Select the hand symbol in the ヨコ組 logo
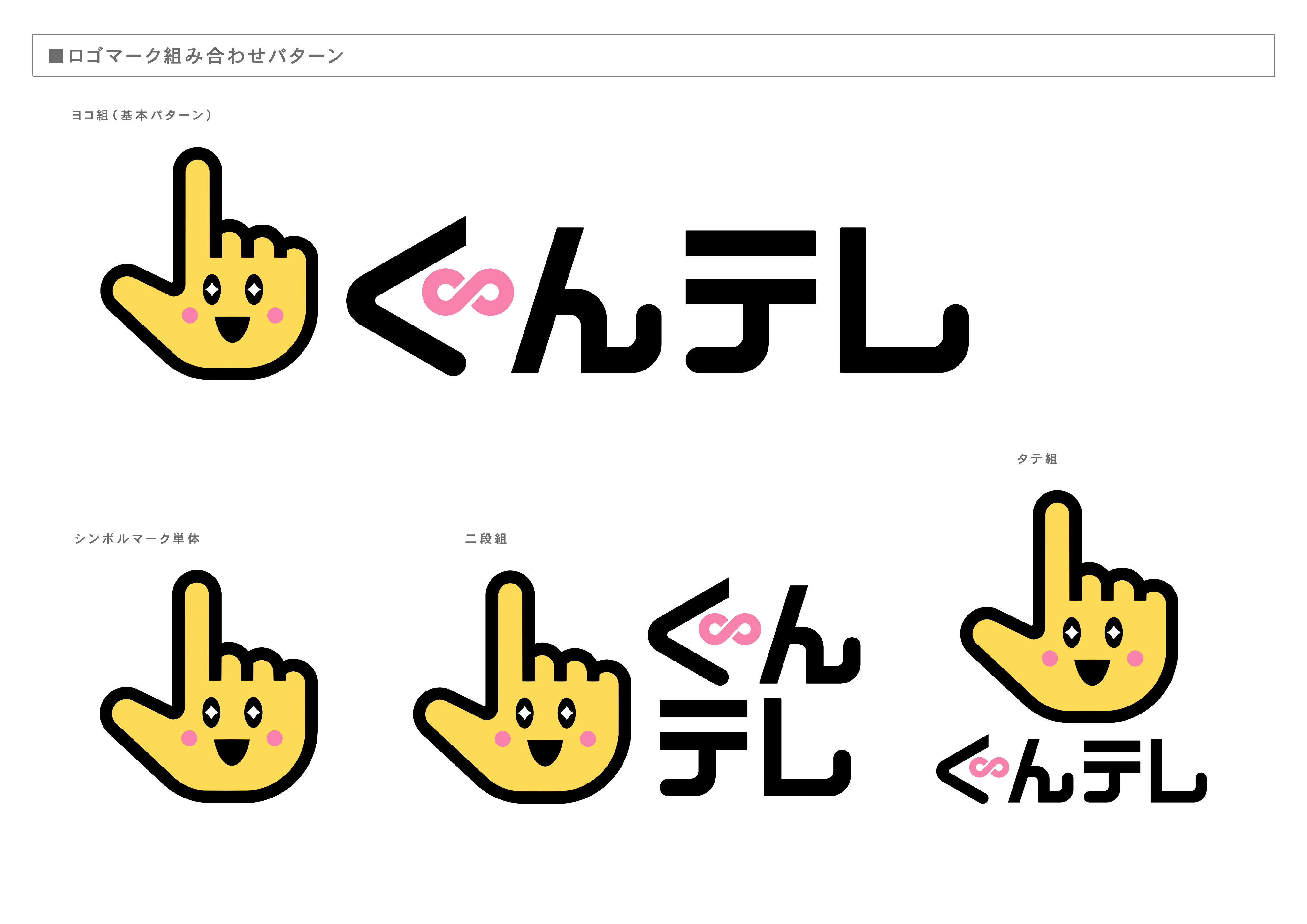1307x924 pixels. click(x=210, y=263)
